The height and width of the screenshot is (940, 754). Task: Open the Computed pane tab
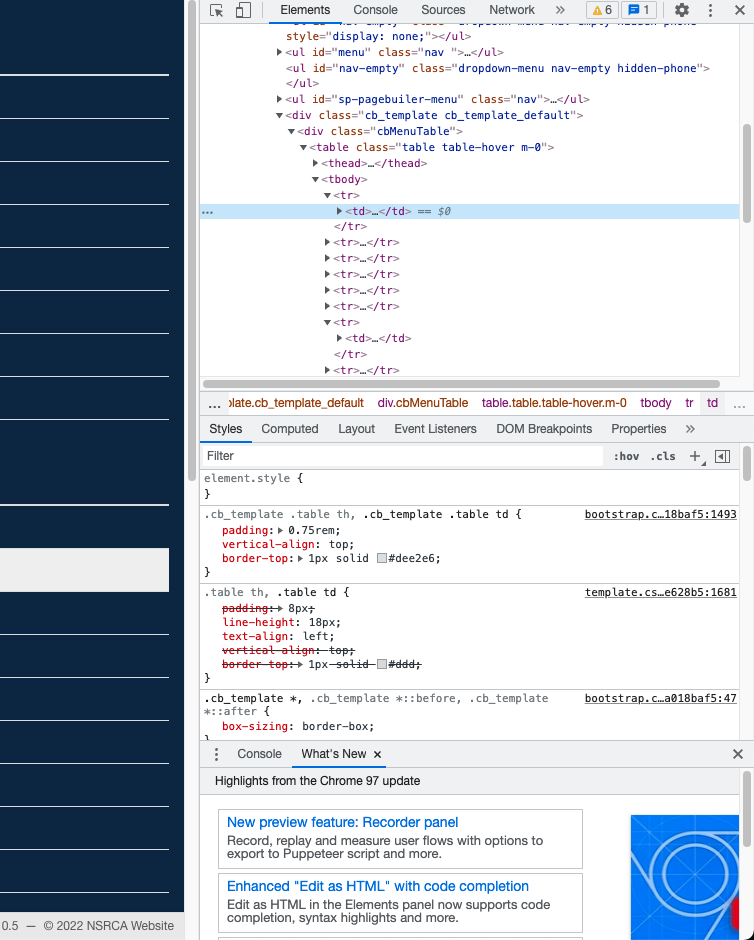[x=289, y=429]
